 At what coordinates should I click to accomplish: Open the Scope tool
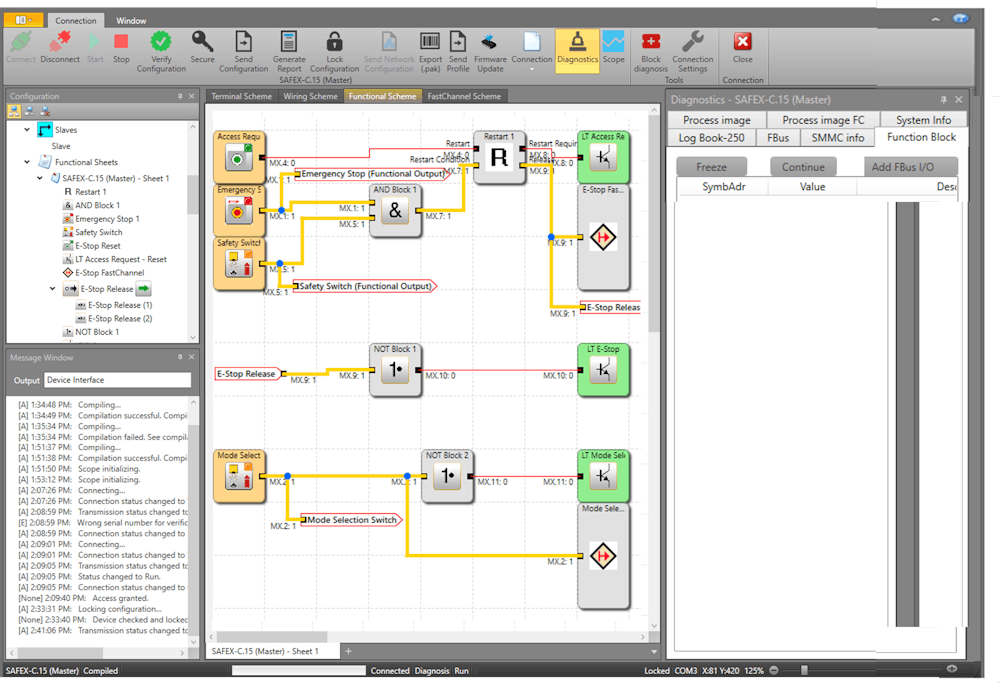pyautogui.click(x=613, y=43)
